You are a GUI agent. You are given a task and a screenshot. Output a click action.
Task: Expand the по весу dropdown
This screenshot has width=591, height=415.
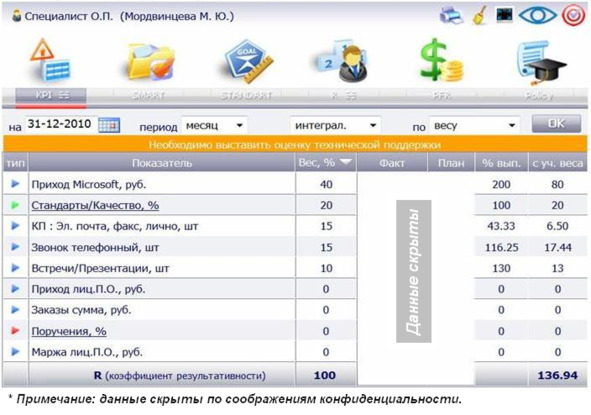474,126
